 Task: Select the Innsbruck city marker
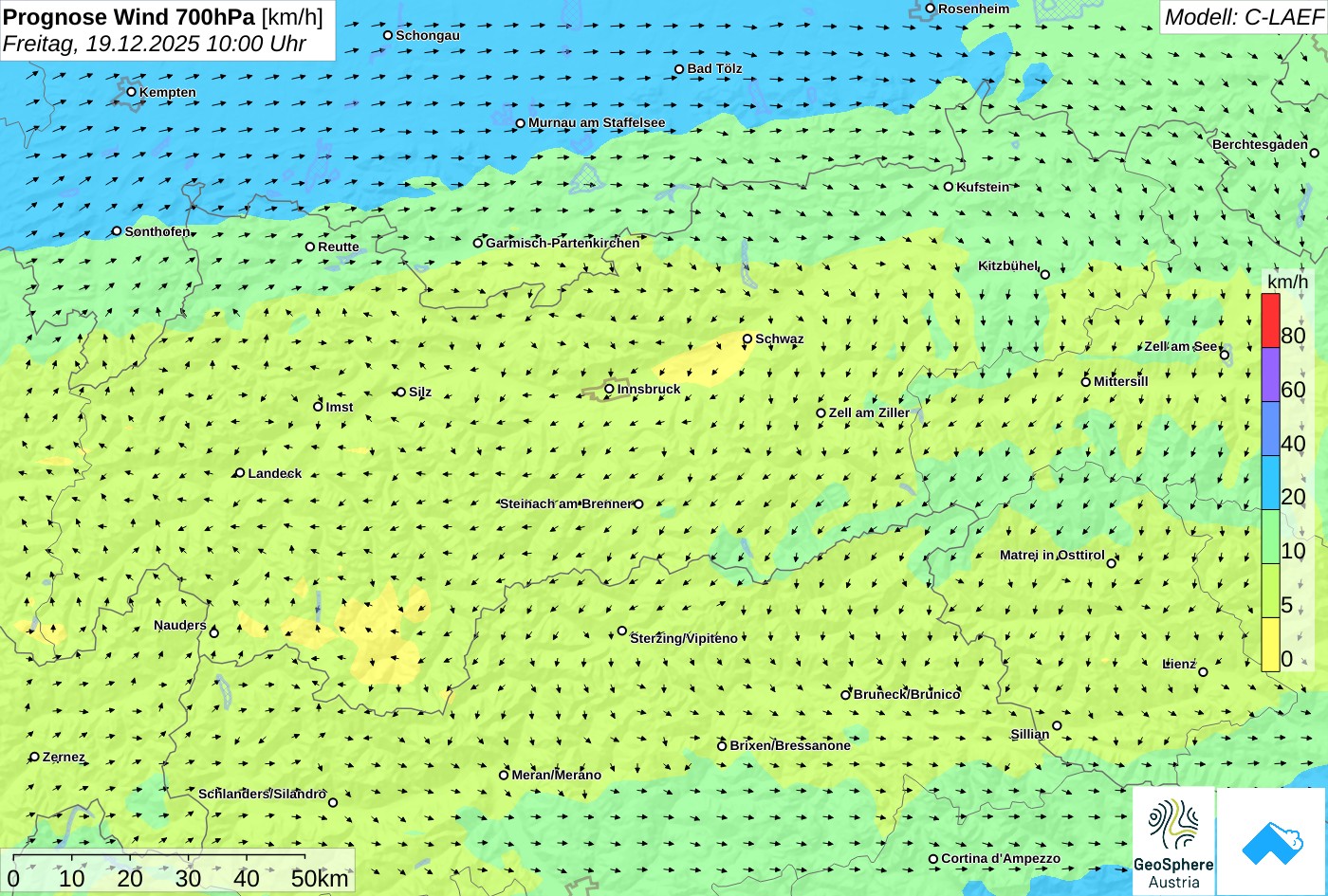pos(609,389)
